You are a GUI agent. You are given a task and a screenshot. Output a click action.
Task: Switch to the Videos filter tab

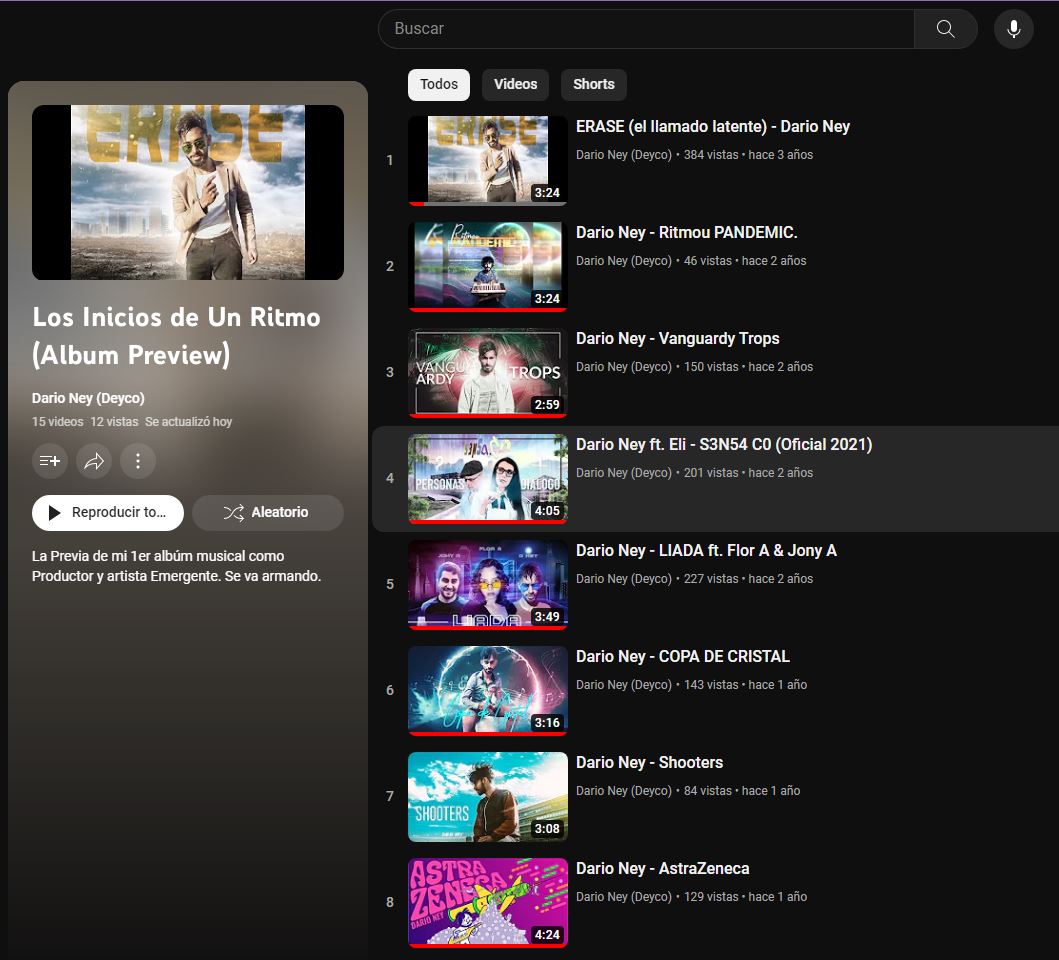pos(515,84)
